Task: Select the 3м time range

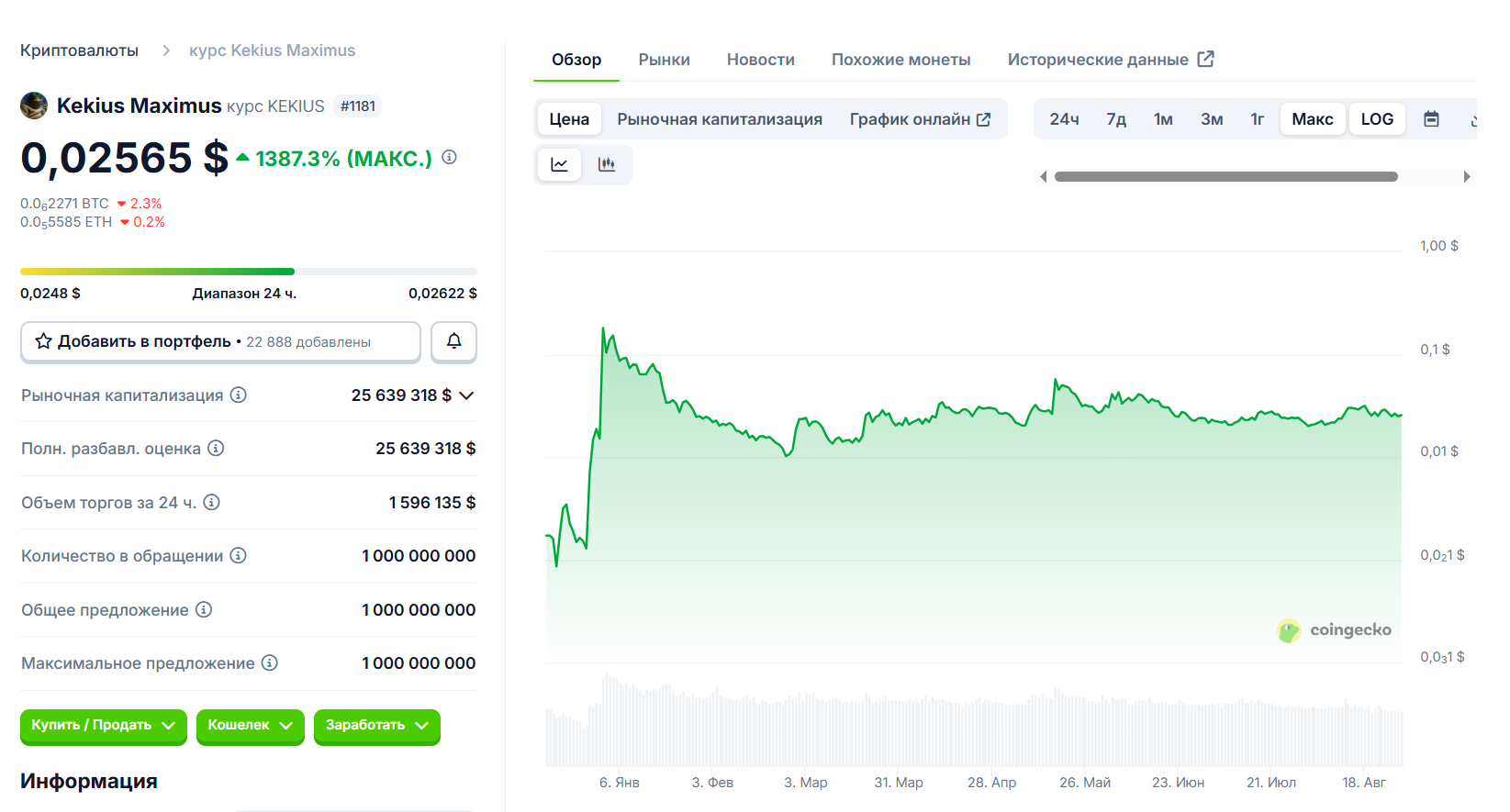Action: [x=1212, y=119]
